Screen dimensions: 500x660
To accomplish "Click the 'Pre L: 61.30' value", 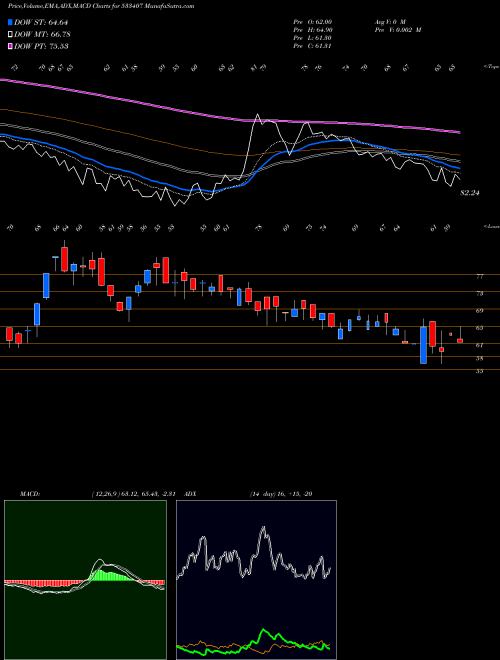I will coord(312,38).
